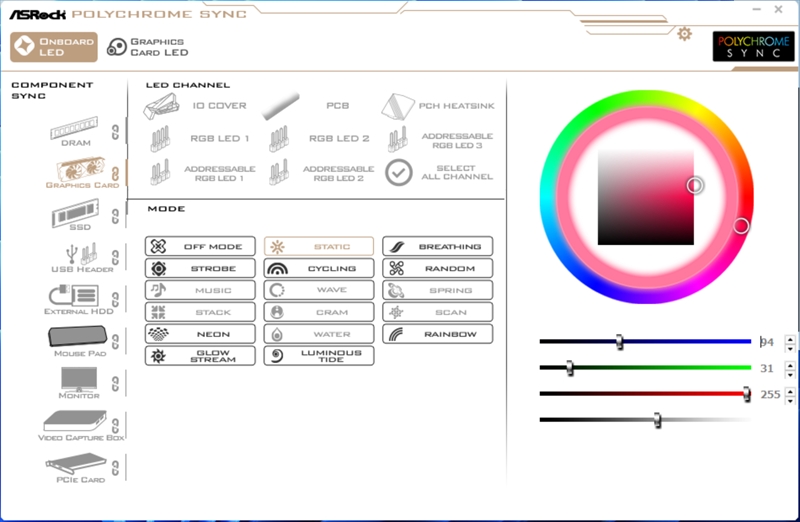Toggle the External HDD sync link
Image resolution: width=800 pixels, height=522 pixels.
pyautogui.click(x=115, y=300)
